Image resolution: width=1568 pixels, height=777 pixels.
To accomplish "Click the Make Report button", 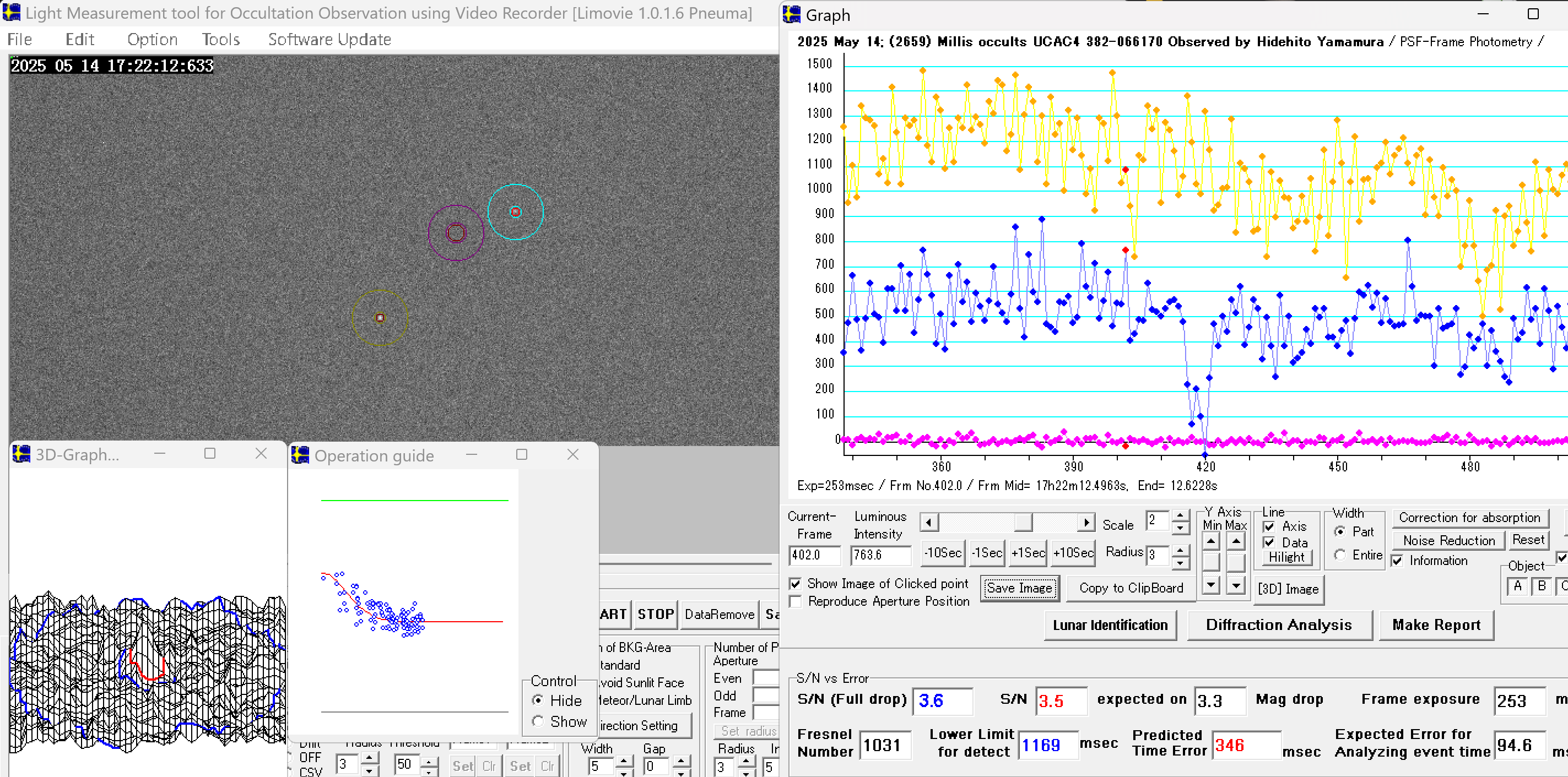I will 1436,625.
